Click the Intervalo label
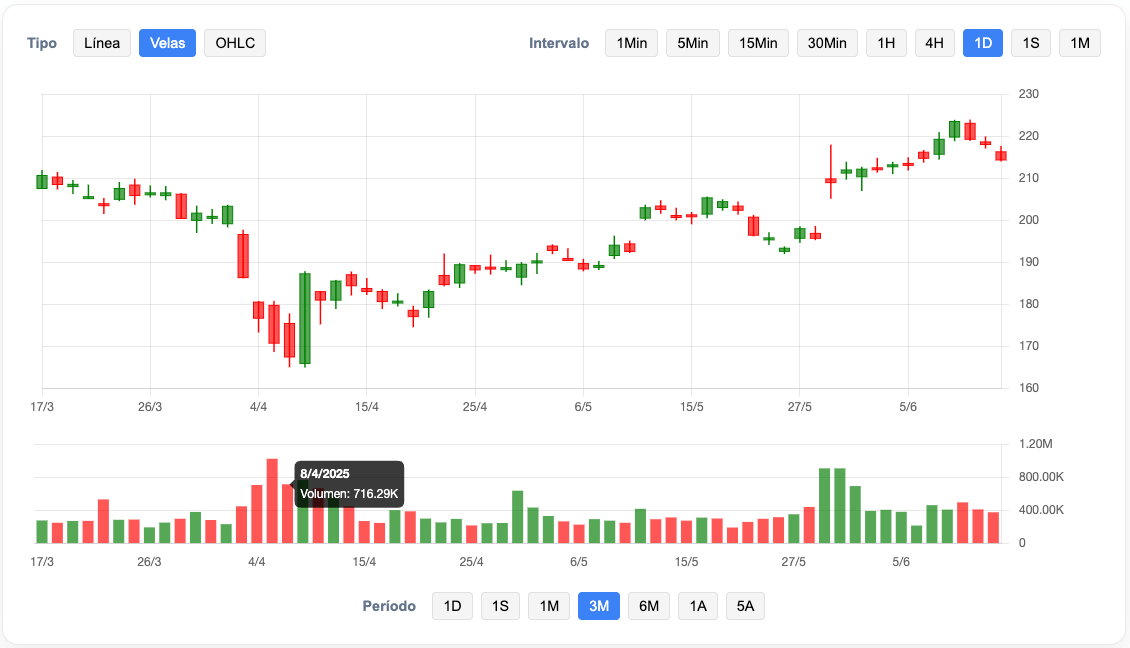Image resolution: width=1130 pixels, height=648 pixels. (x=559, y=43)
